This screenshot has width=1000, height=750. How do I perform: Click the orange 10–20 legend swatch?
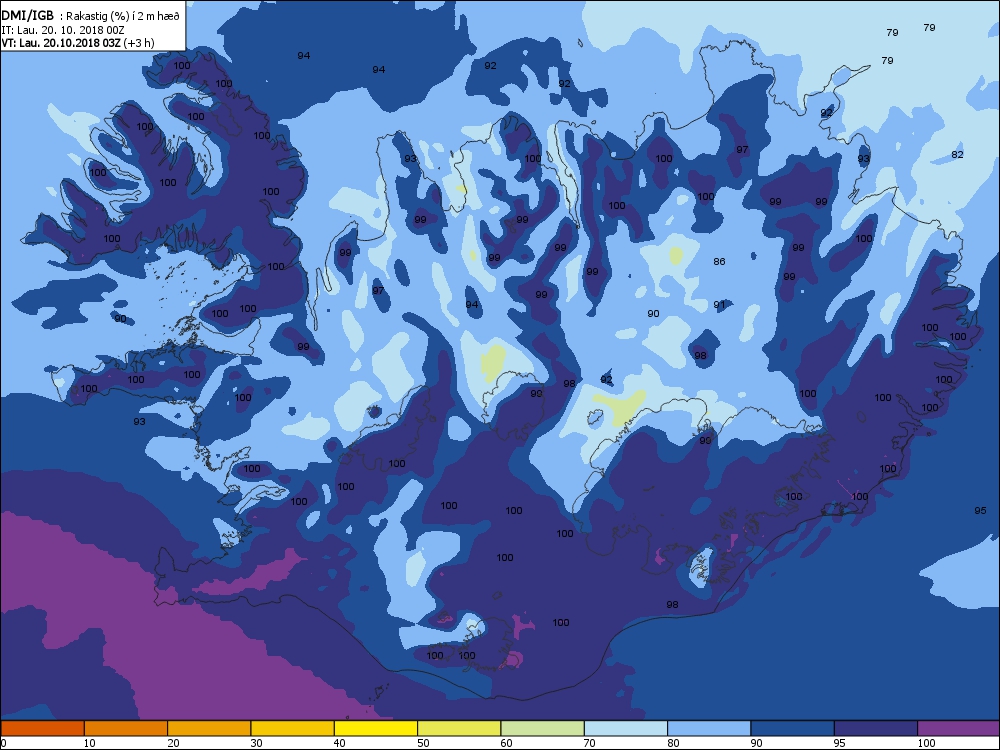126,728
